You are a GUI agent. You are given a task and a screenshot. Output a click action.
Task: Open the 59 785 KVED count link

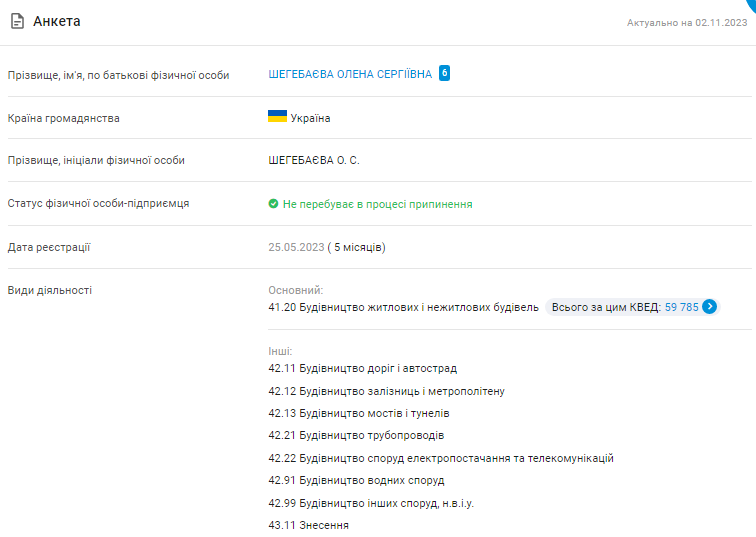[x=681, y=307]
